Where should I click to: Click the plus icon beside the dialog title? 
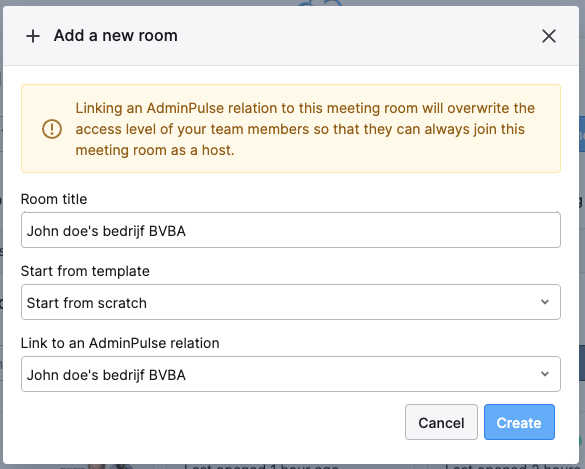[33, 36]
